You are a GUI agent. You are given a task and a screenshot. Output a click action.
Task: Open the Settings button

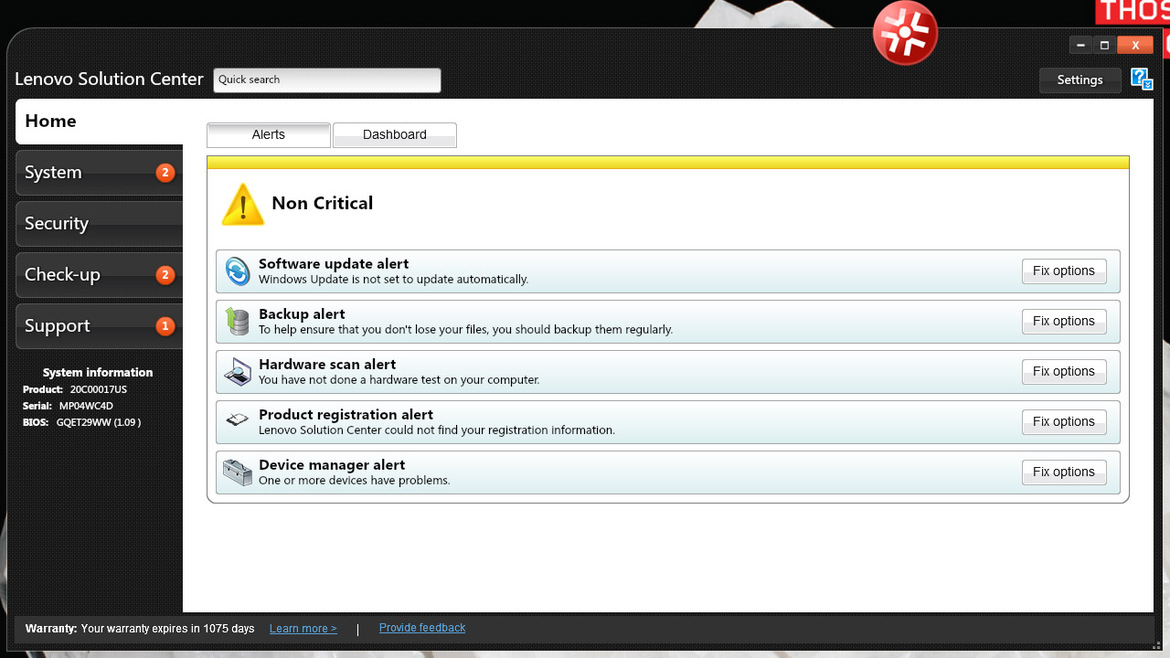click(x=1080, y=80)
